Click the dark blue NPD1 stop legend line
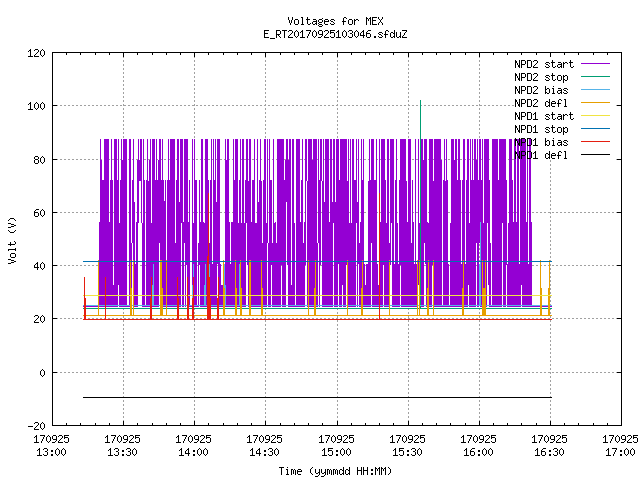This screenshot has width=640, height=480. click(596, 129)
